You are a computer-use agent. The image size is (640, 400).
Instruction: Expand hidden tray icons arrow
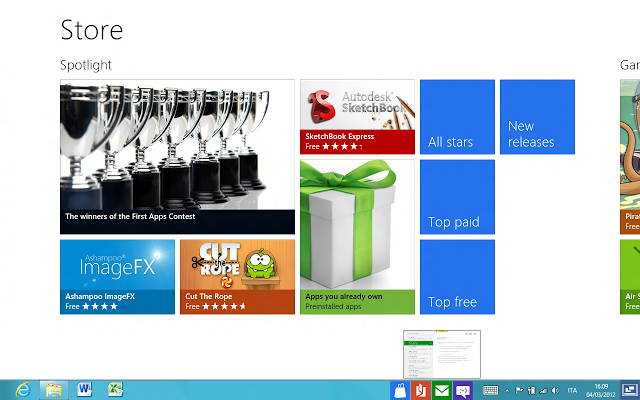pos(507,391)
